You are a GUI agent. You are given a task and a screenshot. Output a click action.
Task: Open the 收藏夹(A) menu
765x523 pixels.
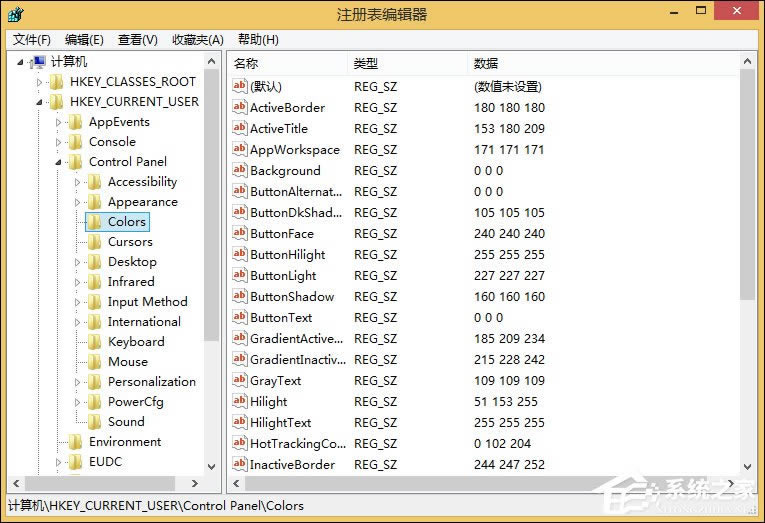click(198, 40)
